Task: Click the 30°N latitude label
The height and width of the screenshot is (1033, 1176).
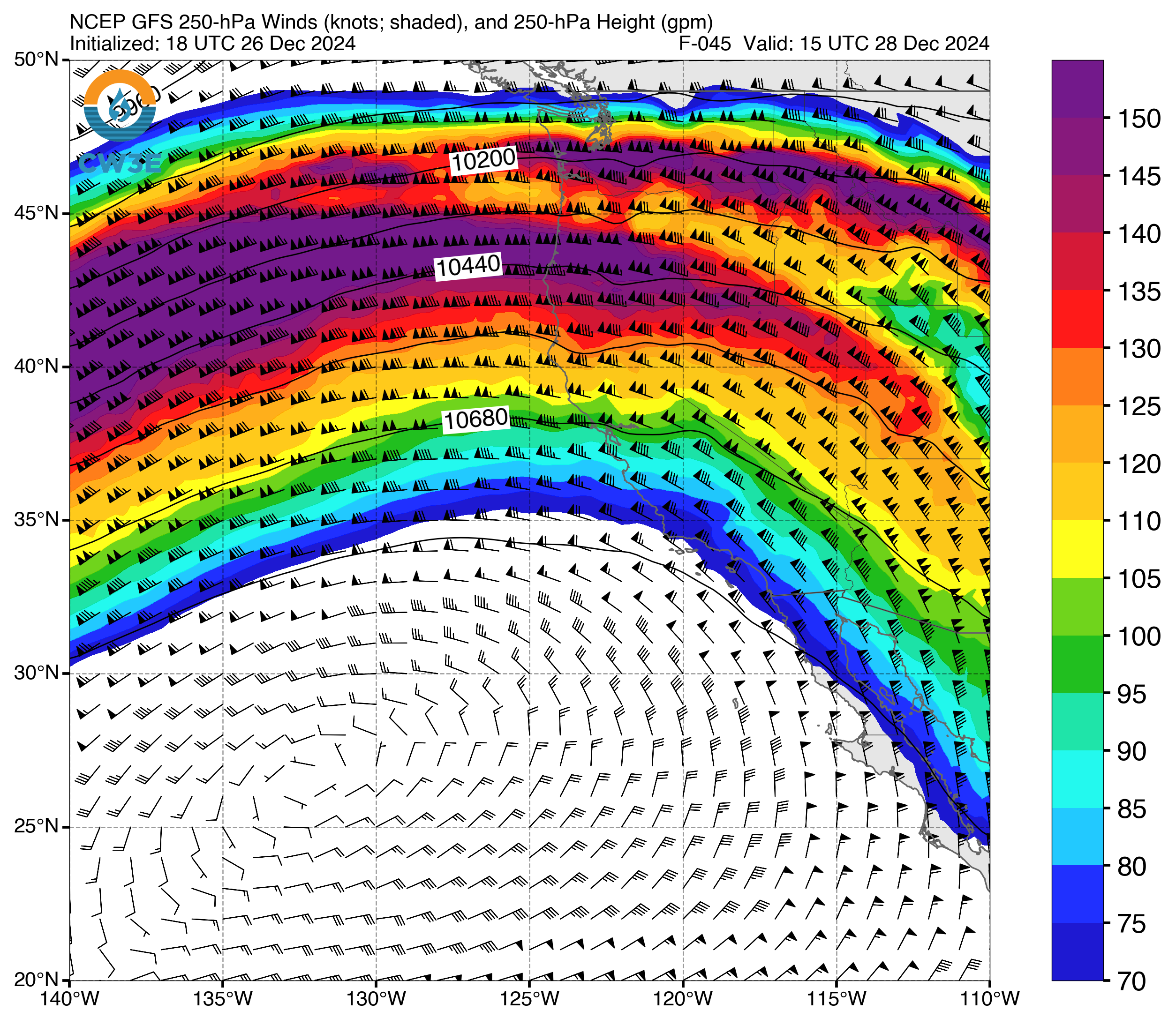Action: click(36, 673)
